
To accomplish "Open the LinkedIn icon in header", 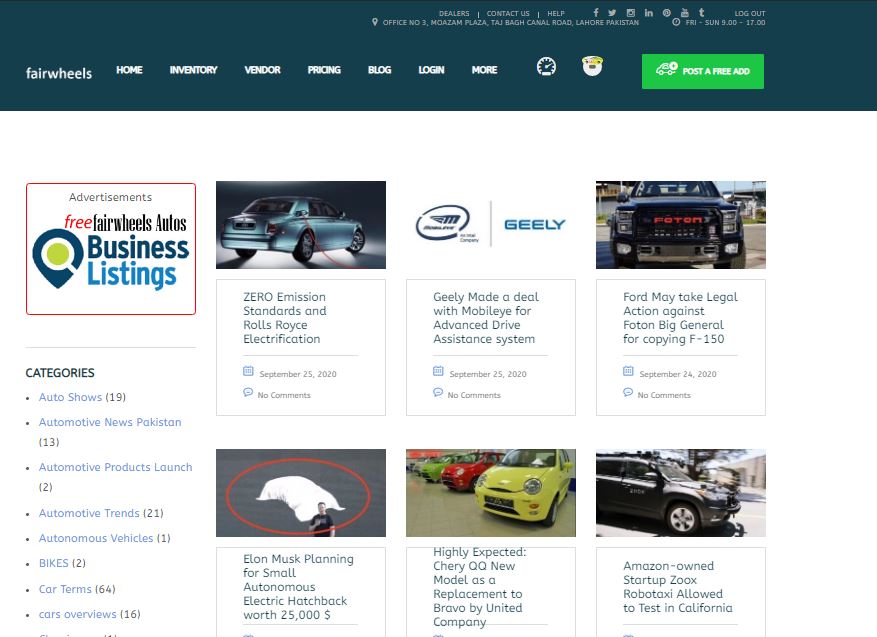I will [648, 12].
